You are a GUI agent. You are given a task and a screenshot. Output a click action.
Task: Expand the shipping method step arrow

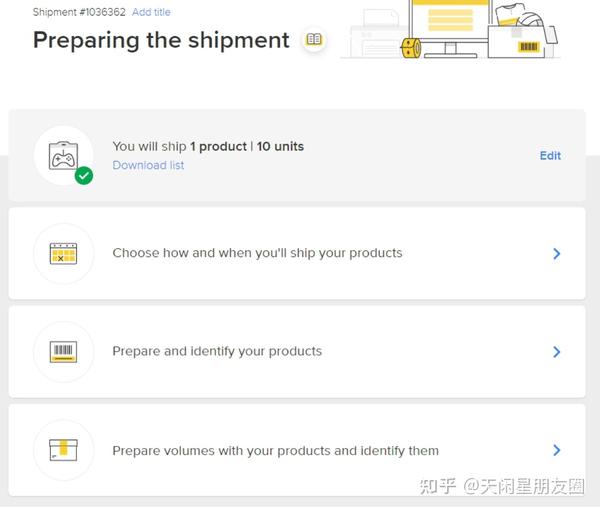[x=557, y=254]
